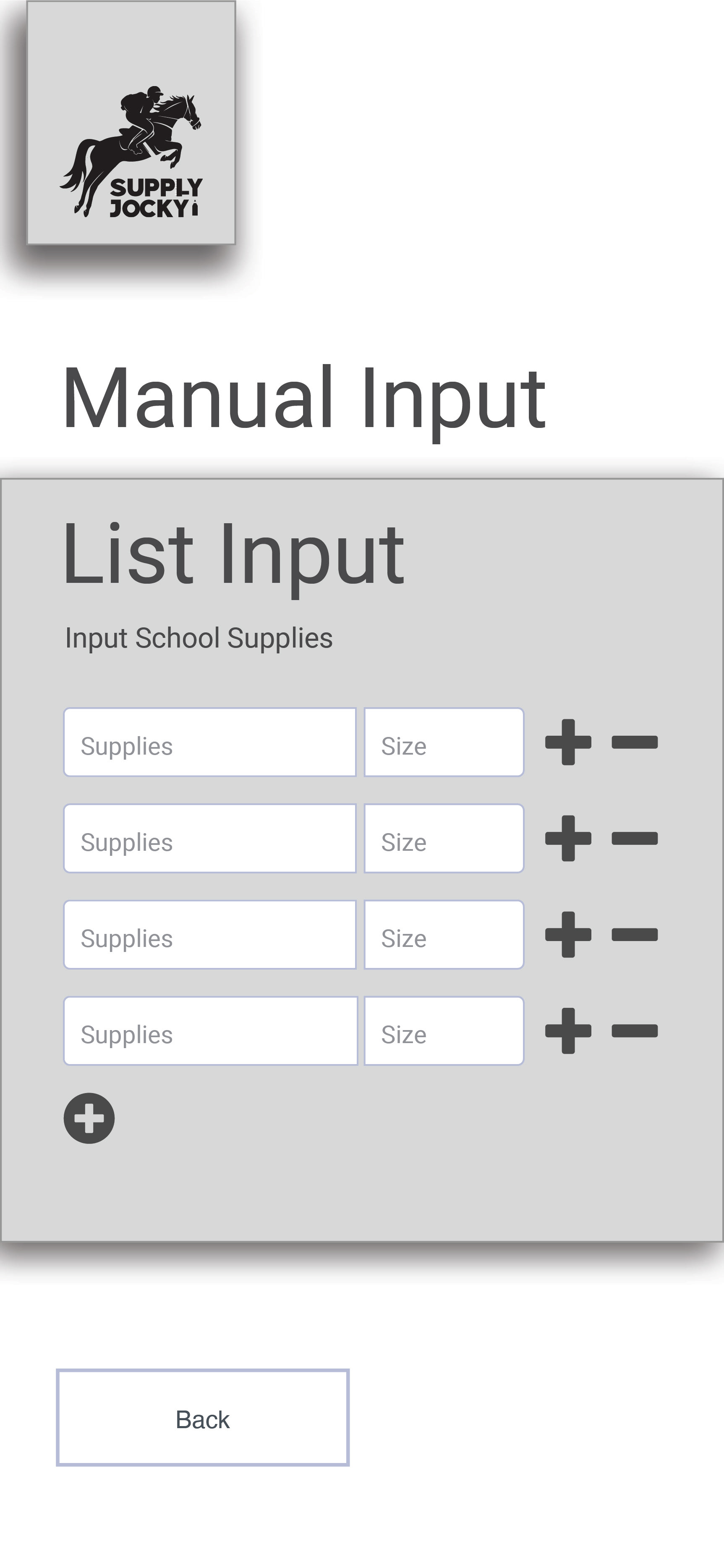Activate the fourth Supplies input field
Screen dimensions: 724x1568
(x=211, y=1030)
